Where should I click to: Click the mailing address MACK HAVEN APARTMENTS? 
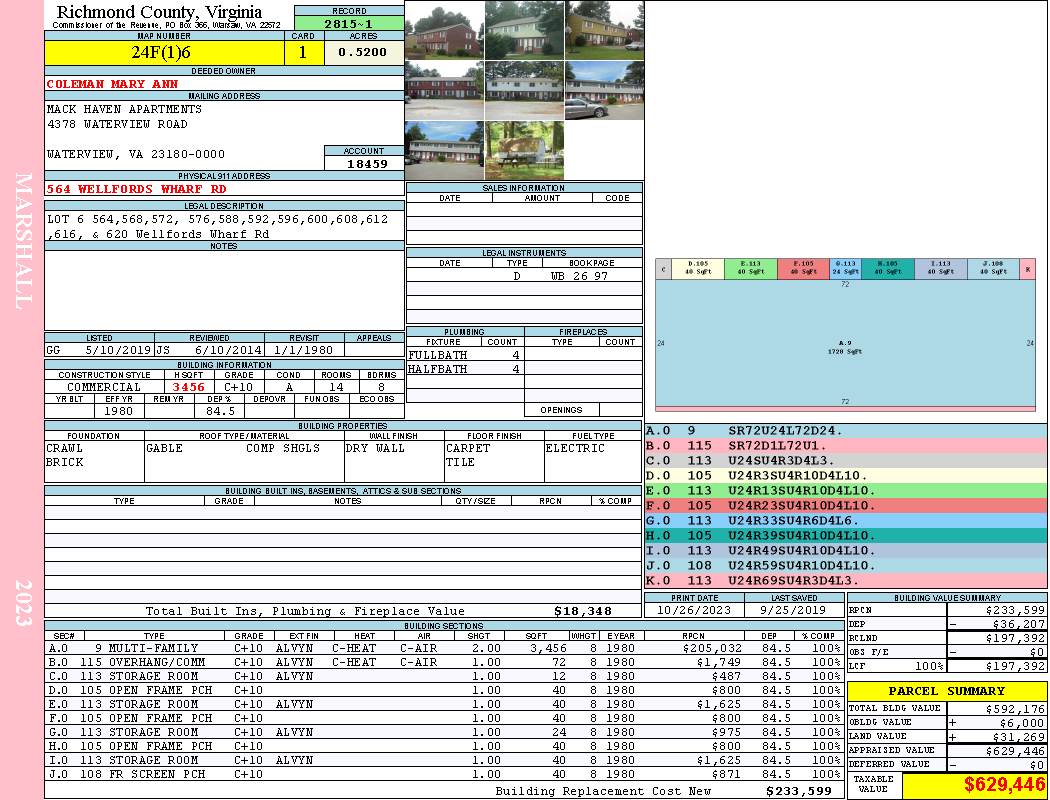click(124, 109)
